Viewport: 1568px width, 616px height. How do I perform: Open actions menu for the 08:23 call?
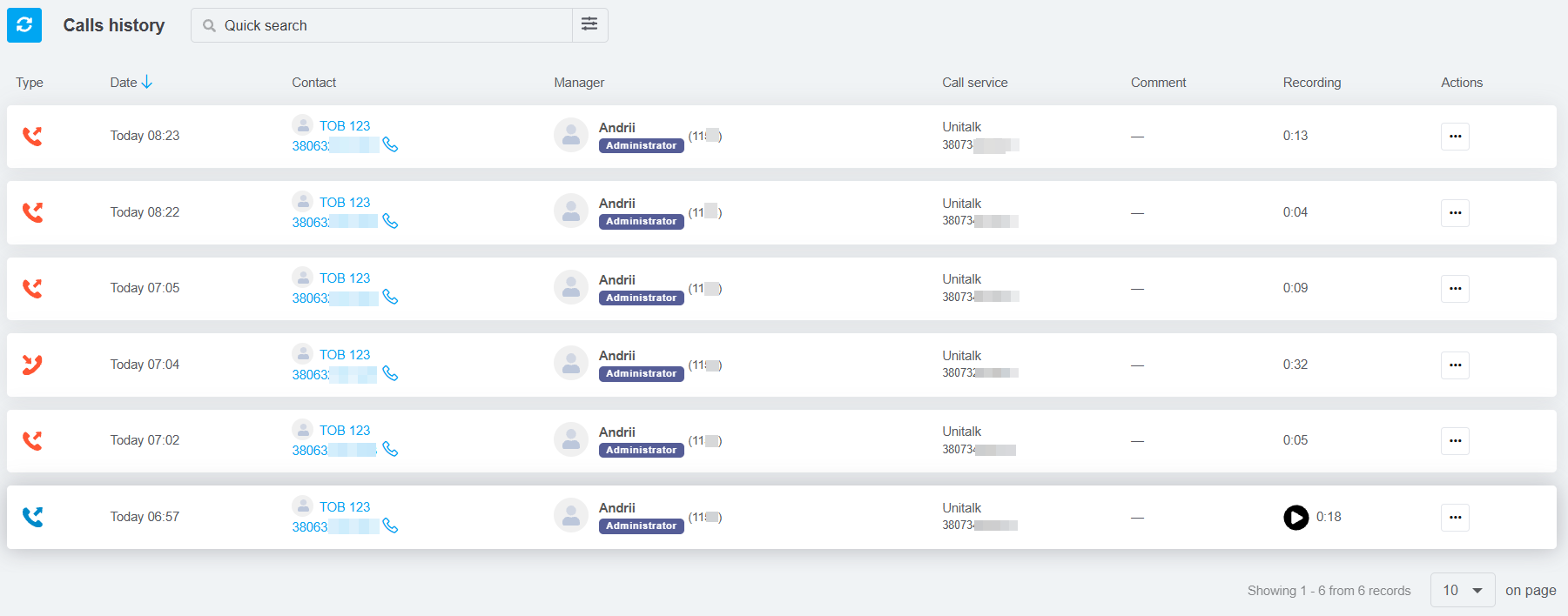[x=1455, y=137]
